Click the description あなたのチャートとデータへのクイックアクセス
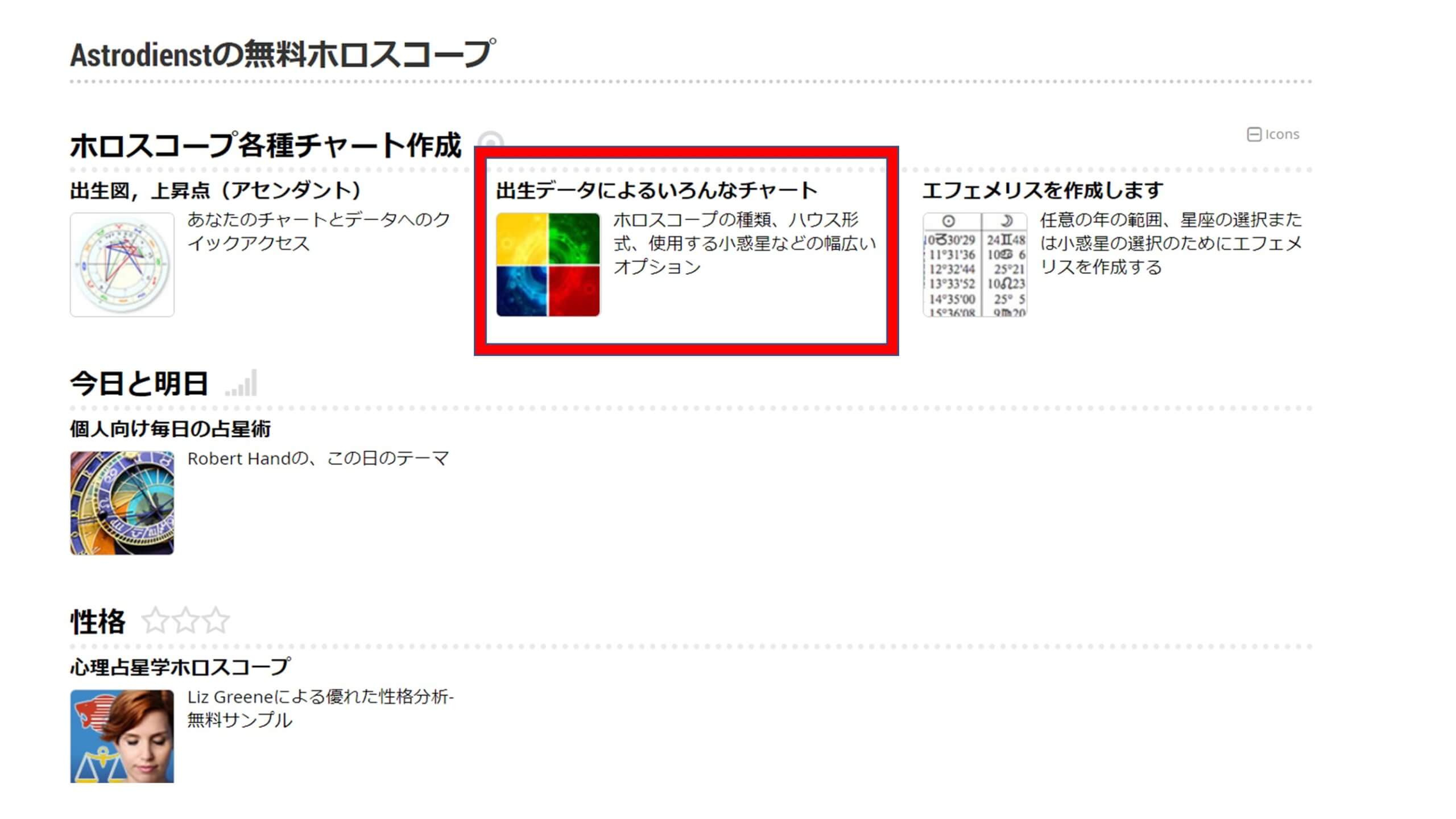 pyautogui.click(x=318, y=231)
